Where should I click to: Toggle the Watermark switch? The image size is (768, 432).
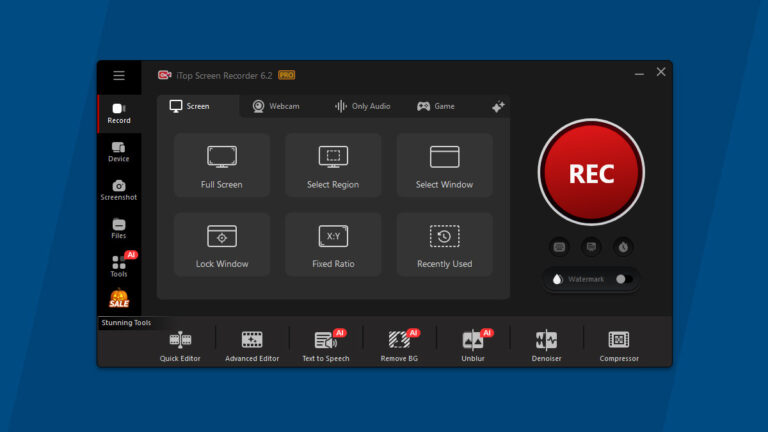pyautogui.click(x=624, y=279)
